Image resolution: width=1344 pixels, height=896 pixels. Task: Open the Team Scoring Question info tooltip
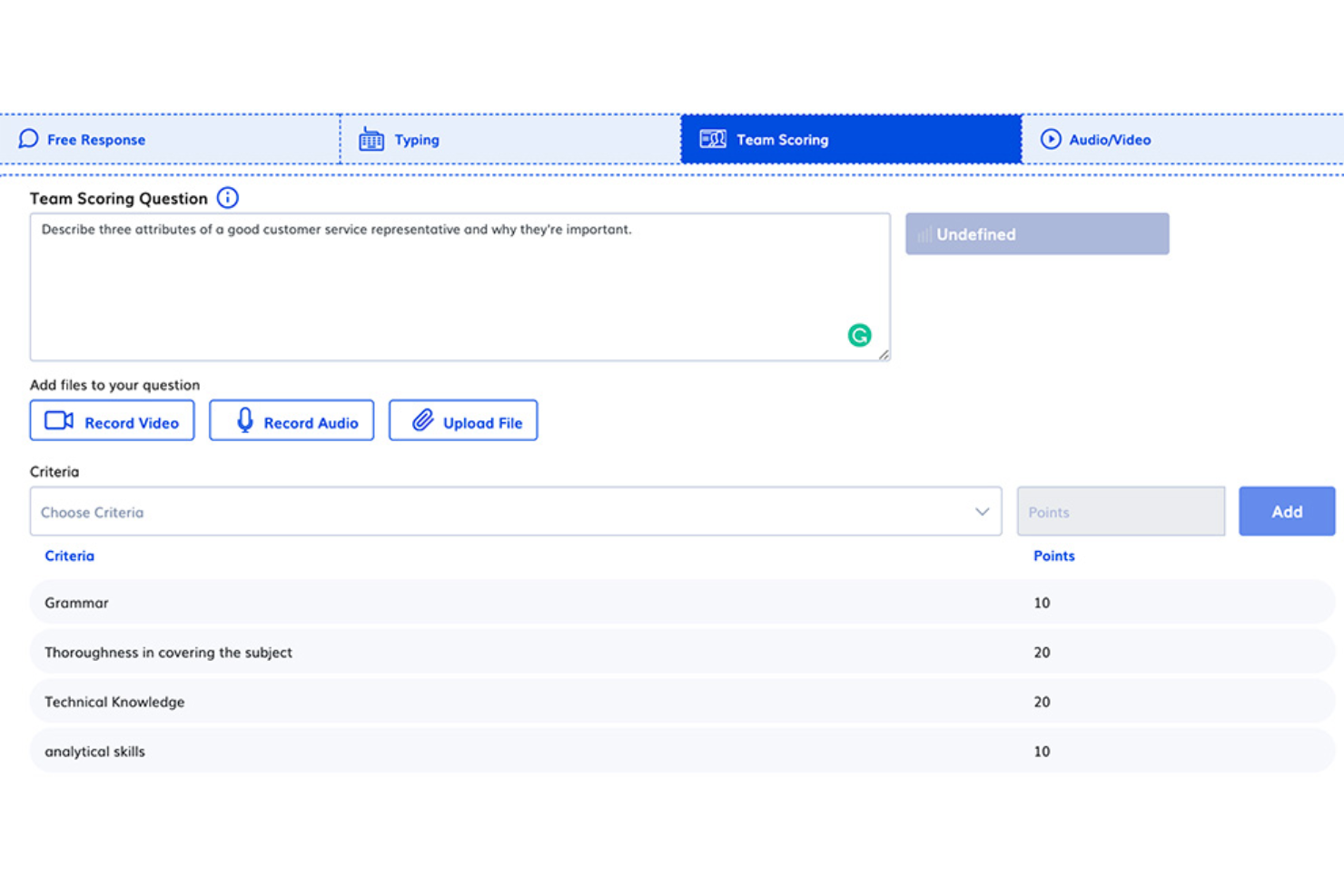pyautogui.click(x=228, y=198)
